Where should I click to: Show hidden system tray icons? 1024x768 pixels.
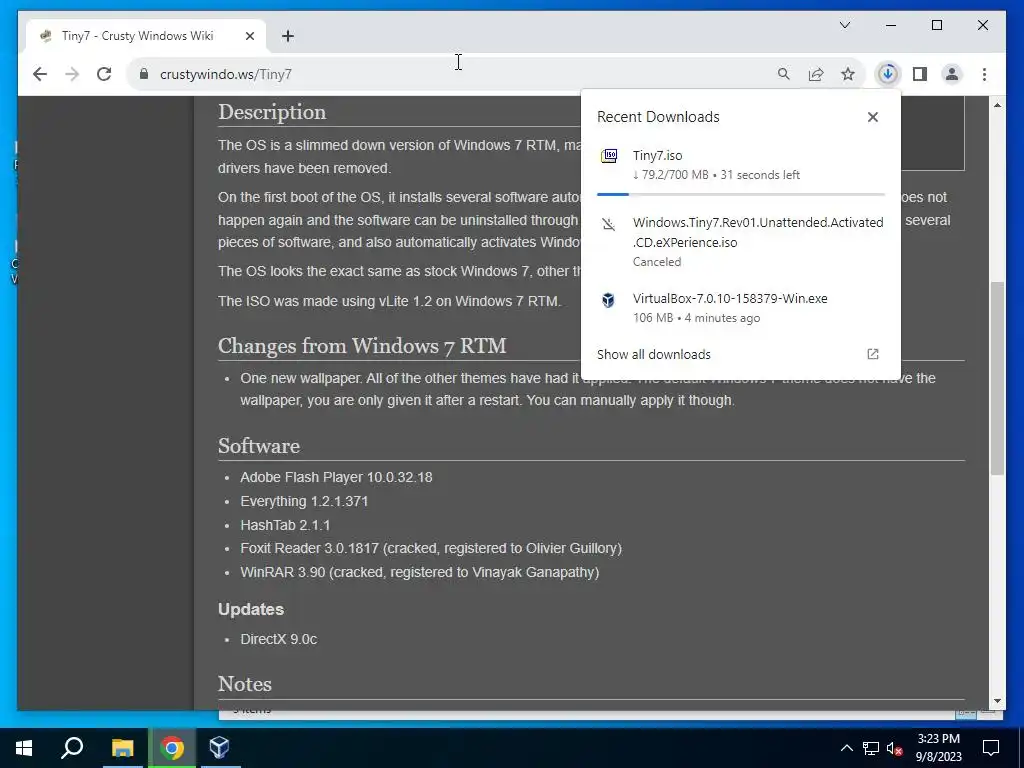click(846, 748)
